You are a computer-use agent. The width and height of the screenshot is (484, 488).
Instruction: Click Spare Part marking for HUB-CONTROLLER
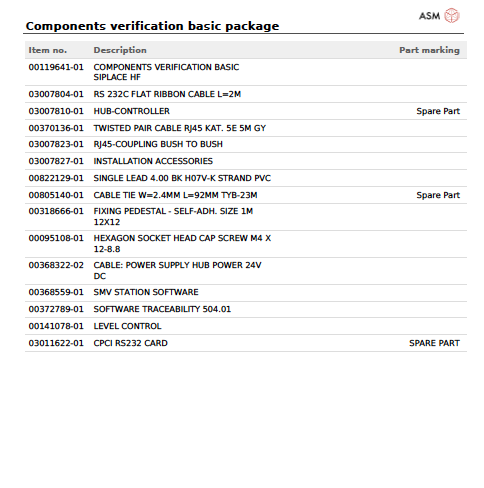[438, 111]
